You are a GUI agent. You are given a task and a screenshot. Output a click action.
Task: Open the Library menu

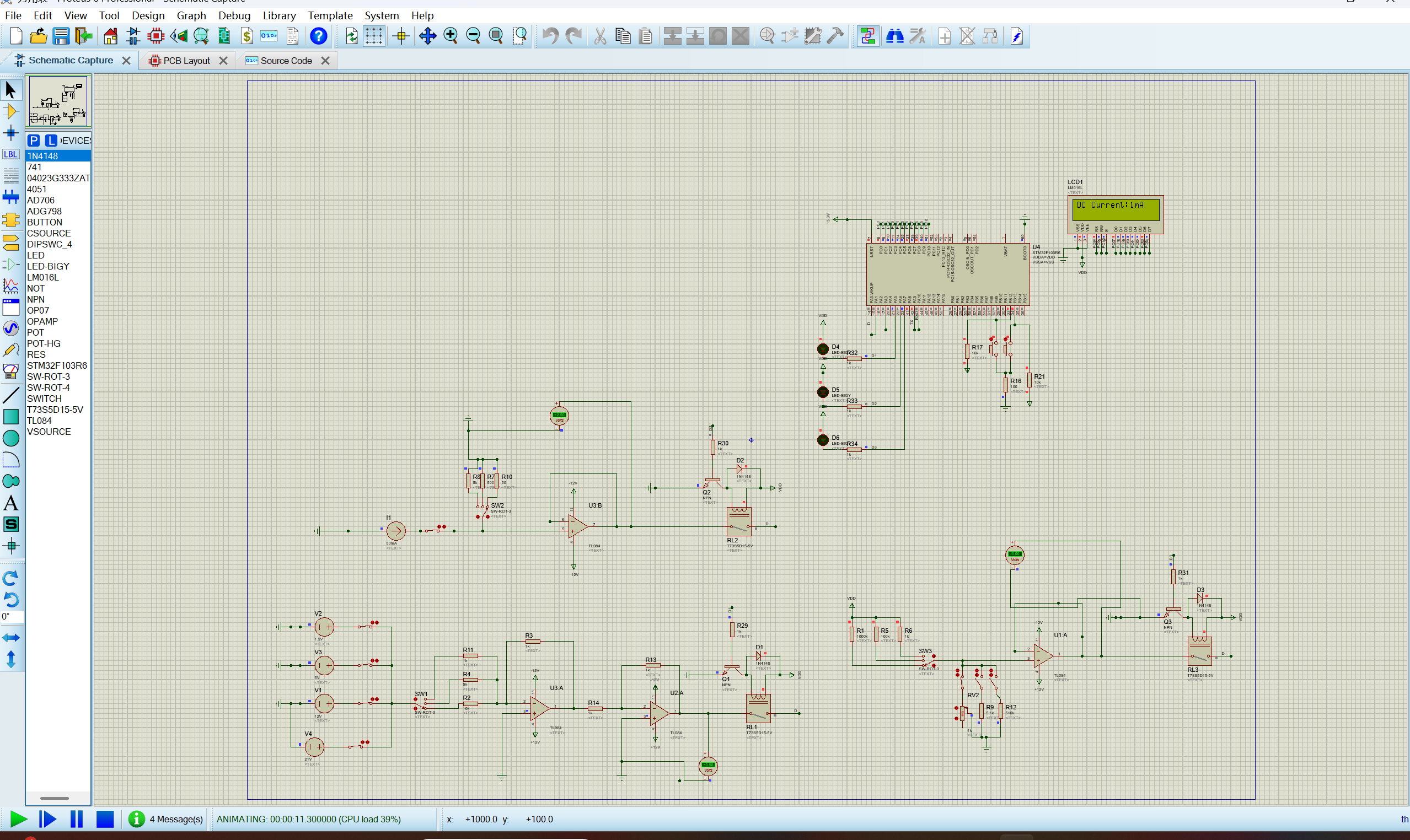coord(279,15)
